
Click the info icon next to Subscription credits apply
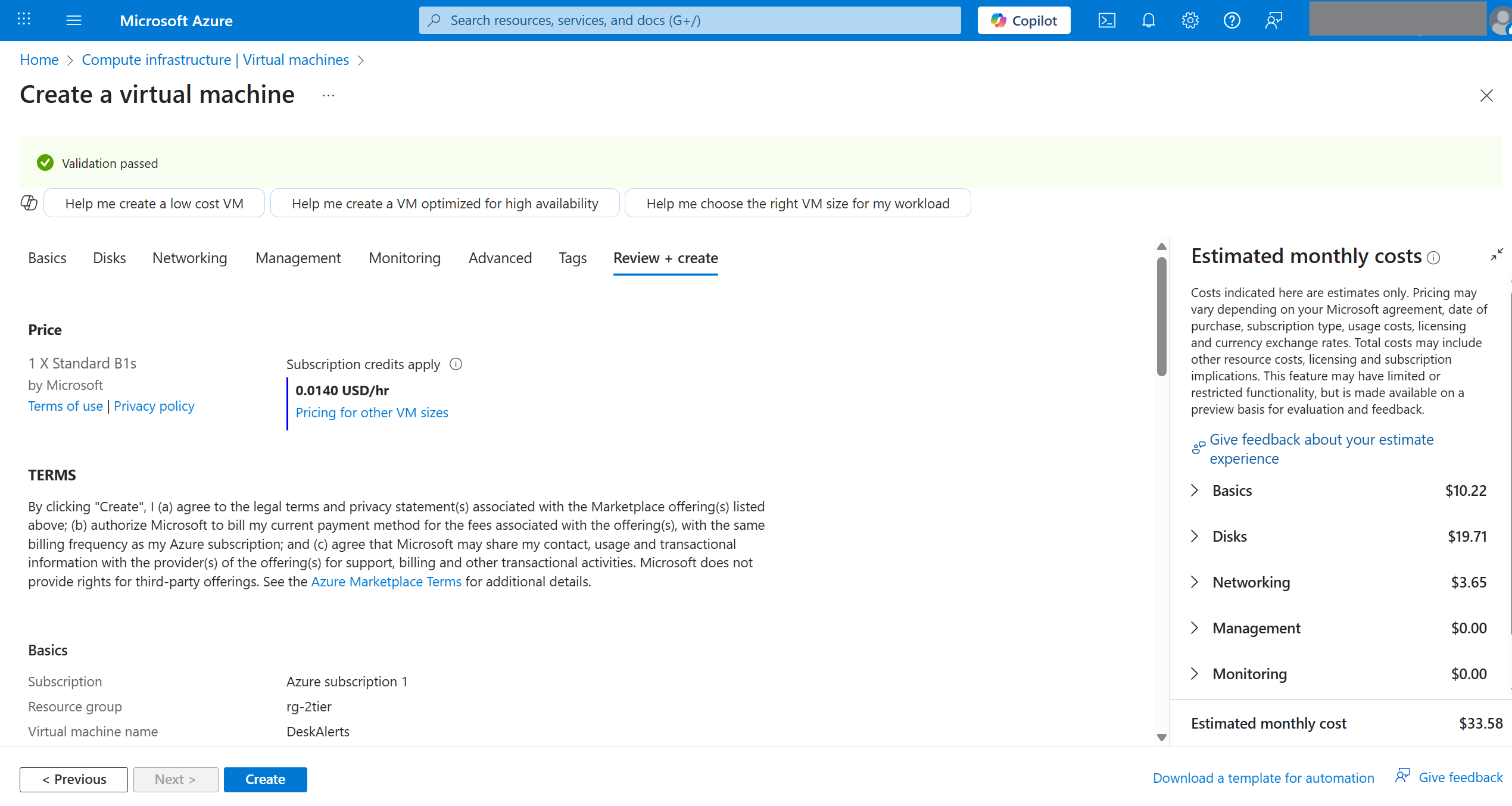pos(456,364)
